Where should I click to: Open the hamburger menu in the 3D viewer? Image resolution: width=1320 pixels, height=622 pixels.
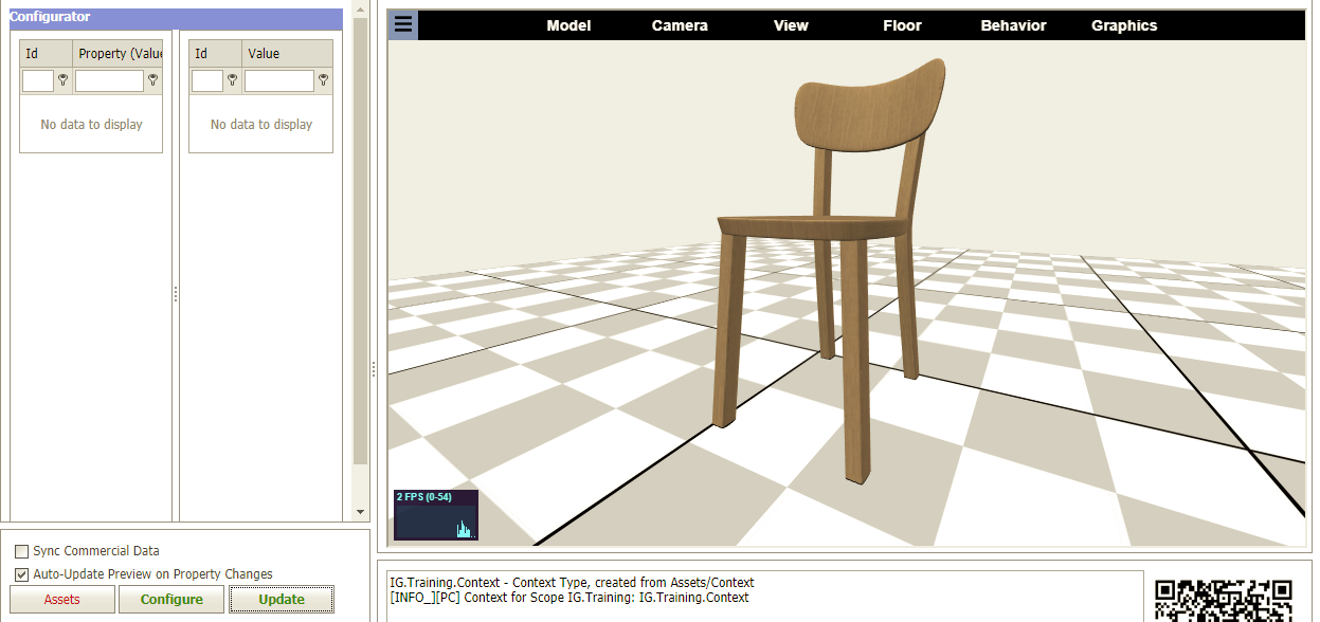[403, 25]
